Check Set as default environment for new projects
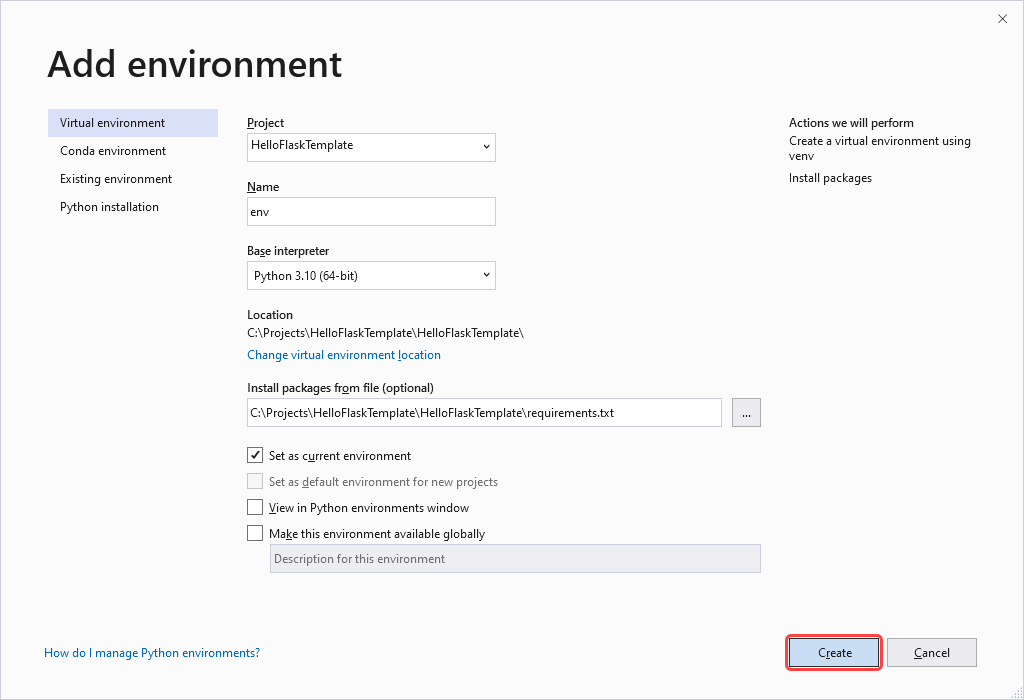 click(x=255, y=481)
